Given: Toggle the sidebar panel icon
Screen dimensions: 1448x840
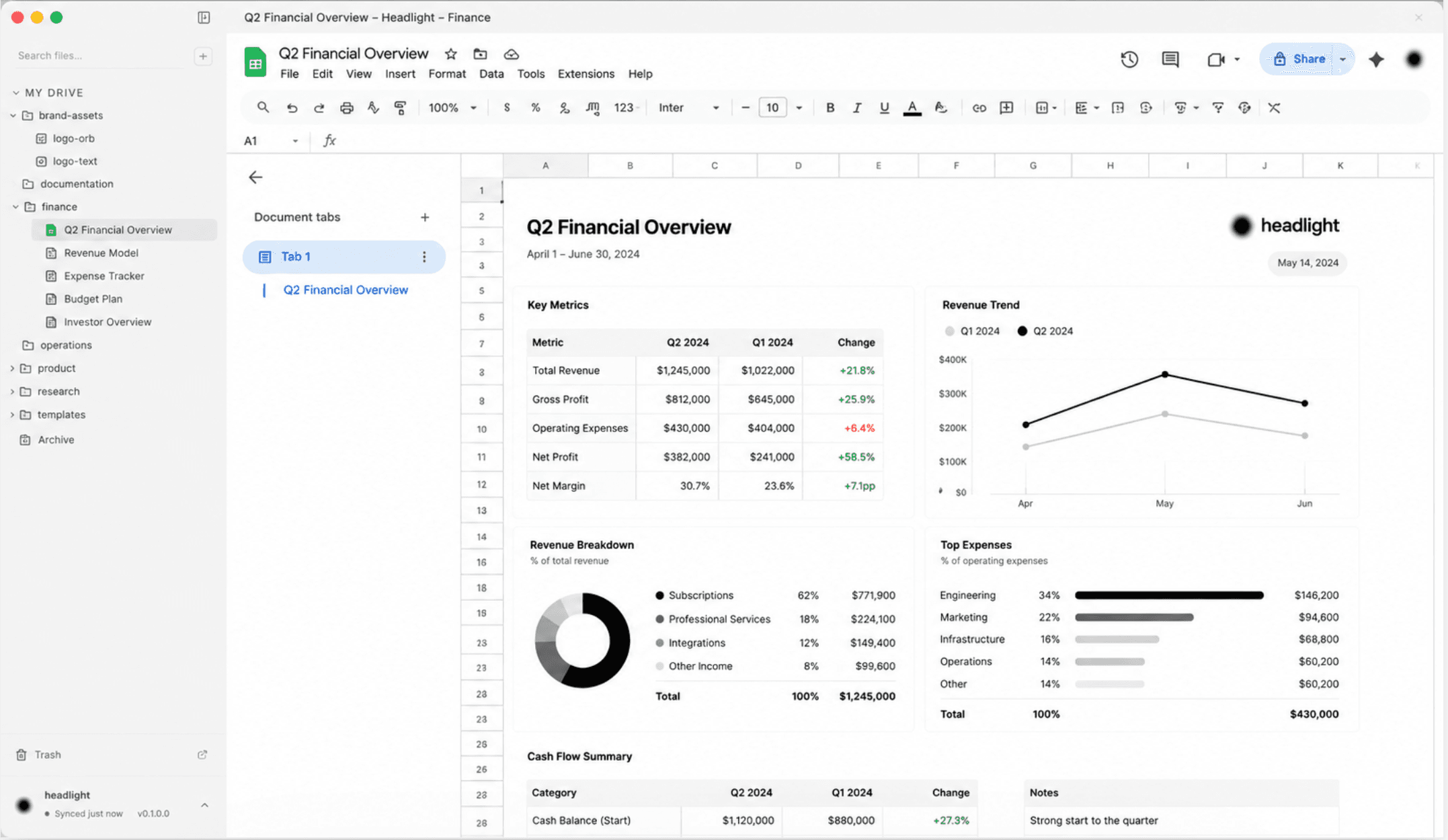Looking at the screenshot, I should pyautogui.click(x=204, y=17).
